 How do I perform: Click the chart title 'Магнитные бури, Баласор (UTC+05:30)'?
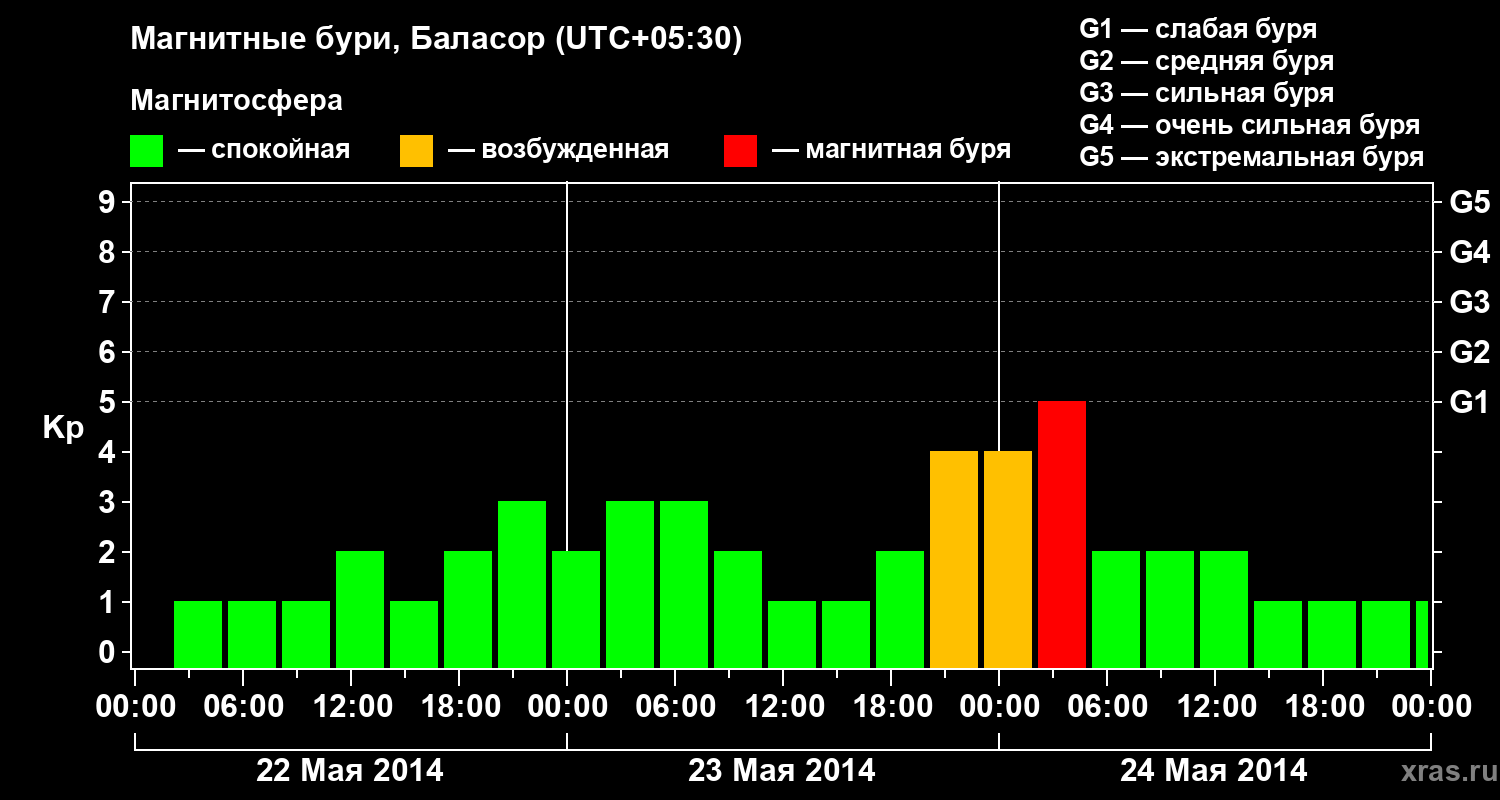pos(437,41)
